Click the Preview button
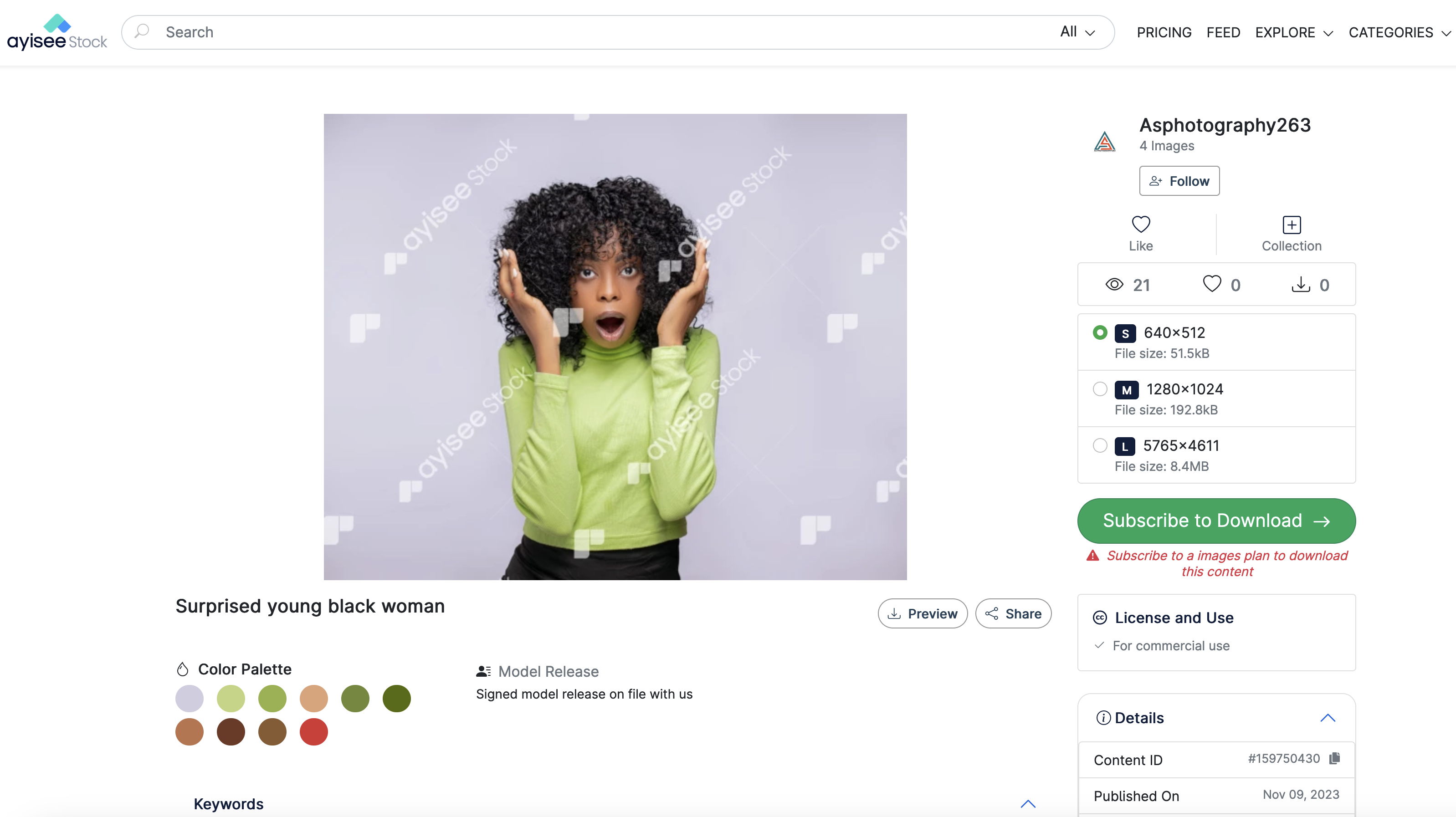The image size is (1456, 817). [x=923, y=613]
